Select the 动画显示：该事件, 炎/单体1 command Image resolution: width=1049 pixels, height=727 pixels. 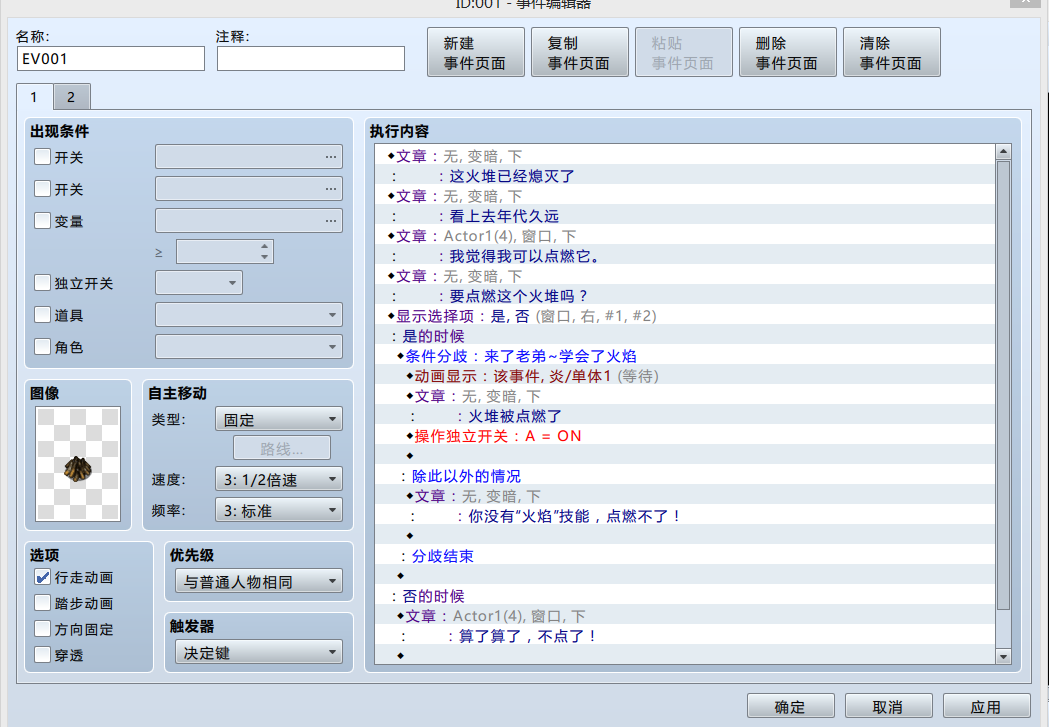(684, 377)
